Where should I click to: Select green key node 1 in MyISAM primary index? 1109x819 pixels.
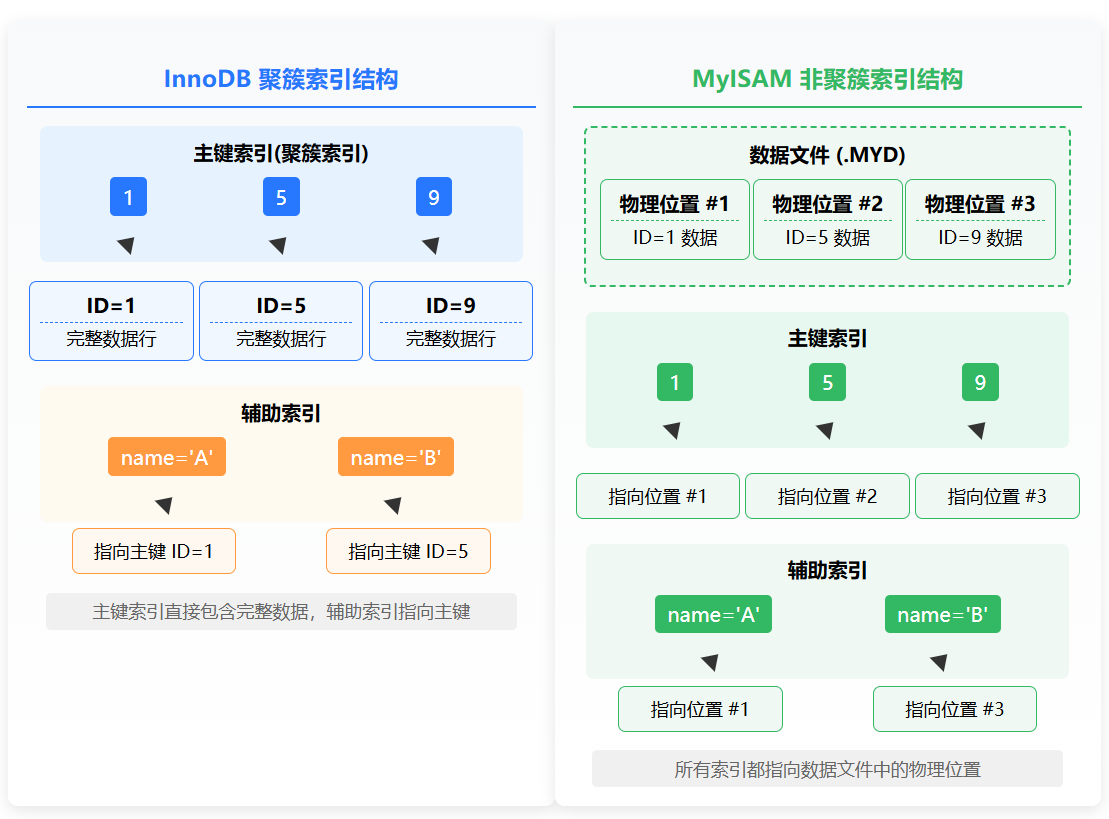tap(675, 382)
